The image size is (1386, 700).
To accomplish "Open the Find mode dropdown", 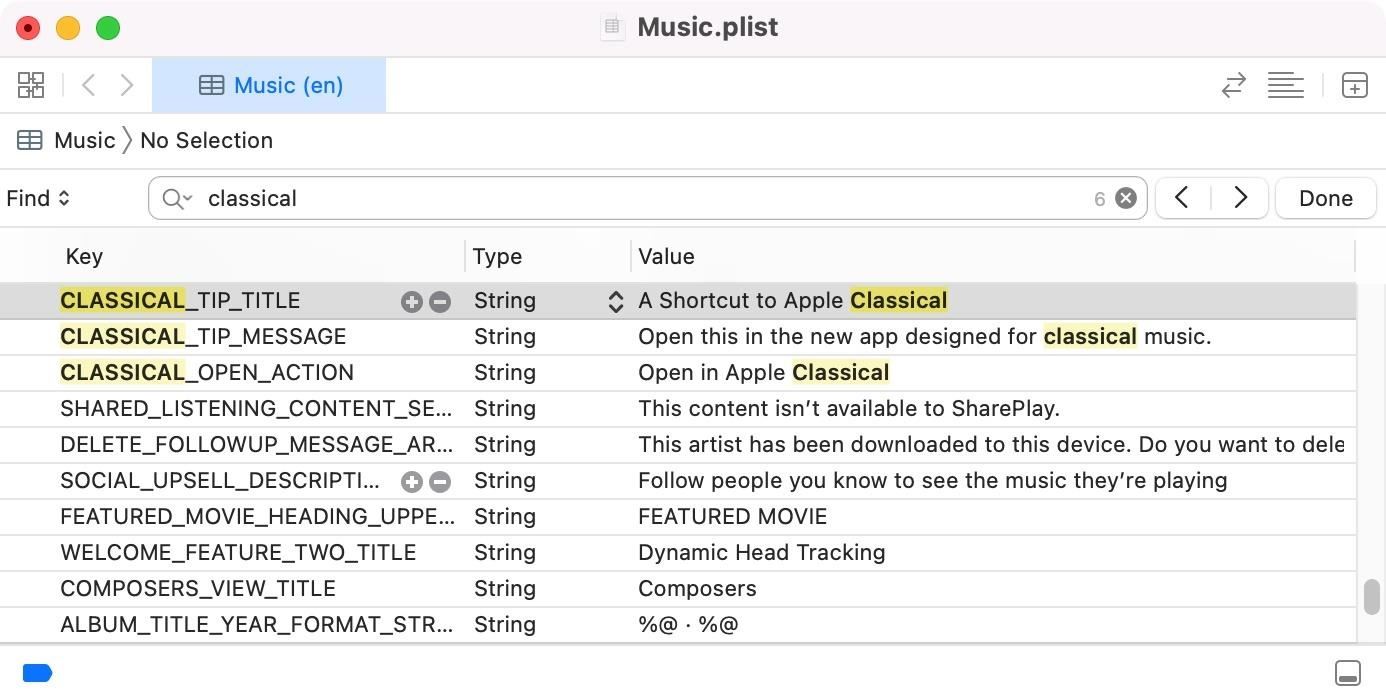I will (38, 198).
